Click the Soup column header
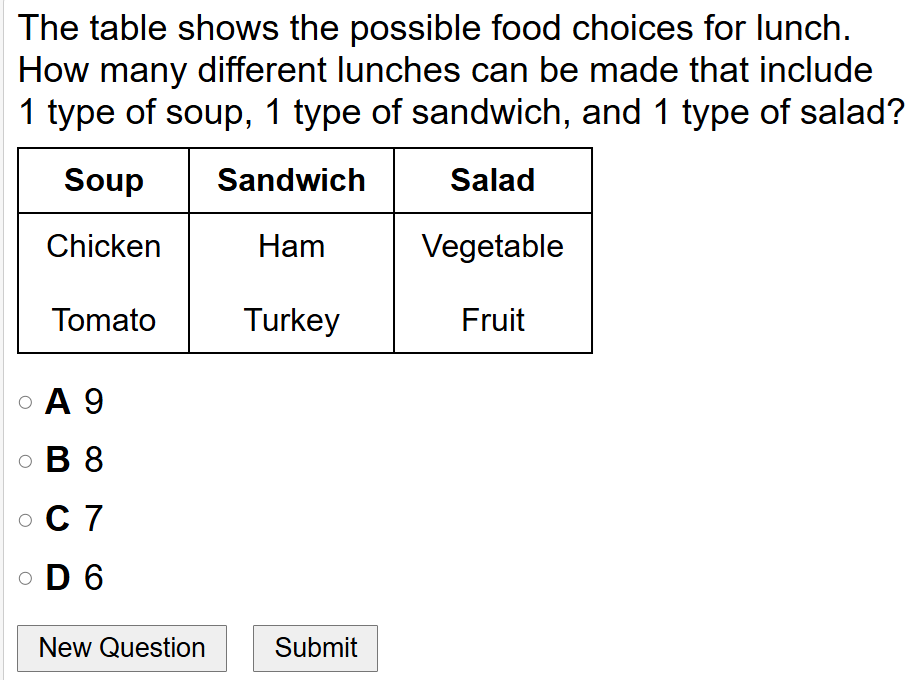The image size is (911, 680). point(104,181)
